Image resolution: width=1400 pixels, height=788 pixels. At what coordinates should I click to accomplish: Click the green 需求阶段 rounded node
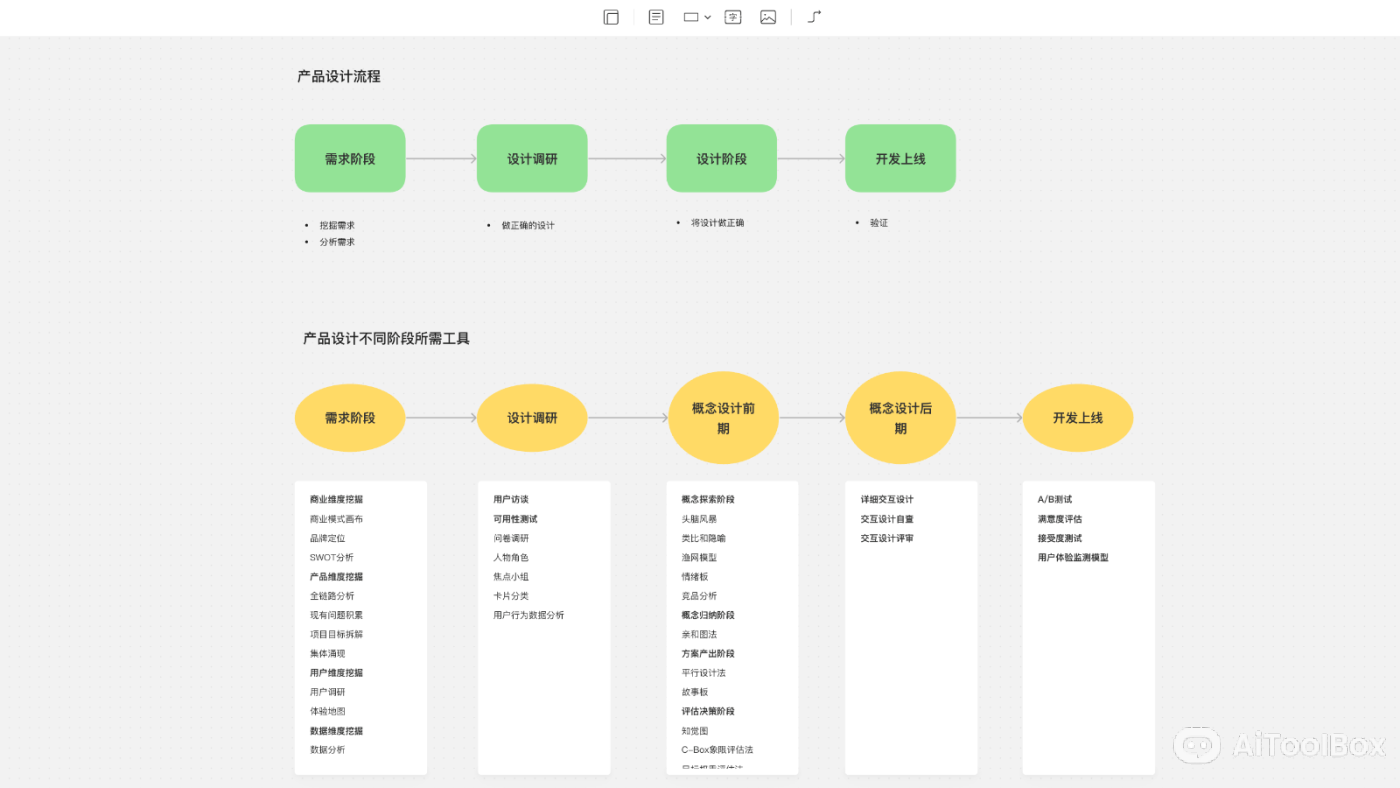coord(350,158)
